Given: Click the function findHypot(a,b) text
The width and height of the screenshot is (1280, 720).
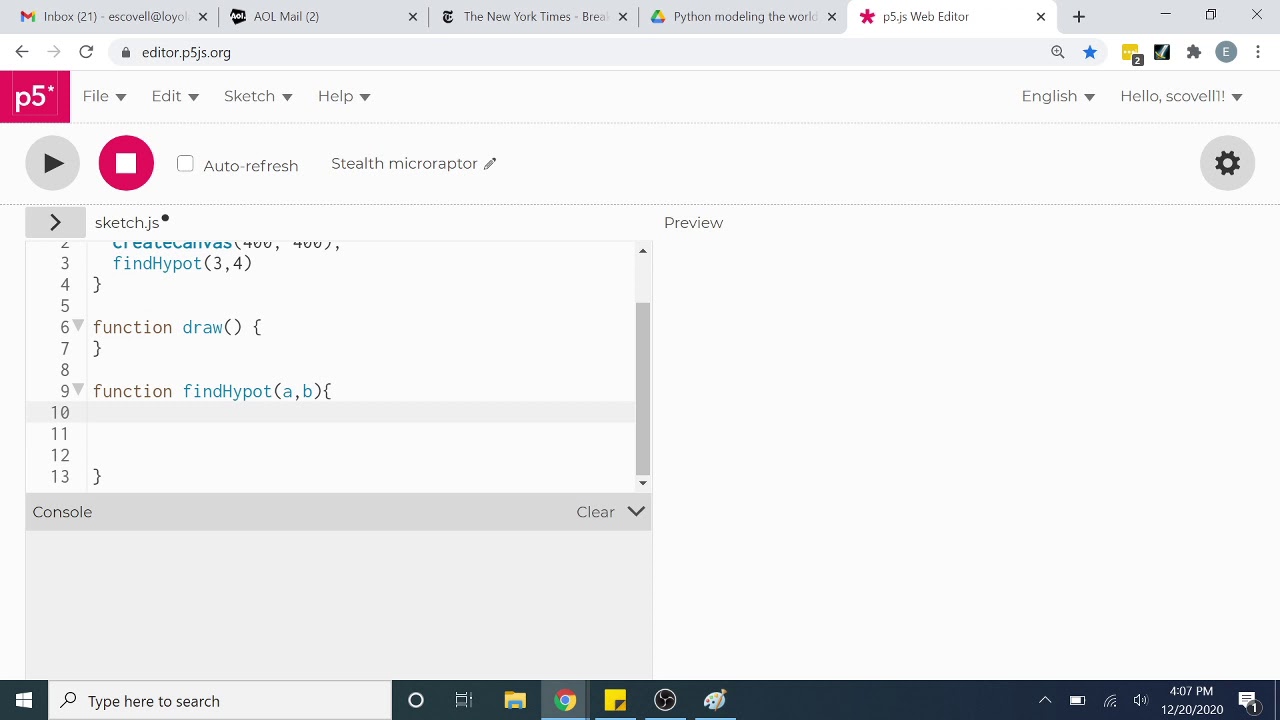Looking at the screenshot, I should point(207,391).
